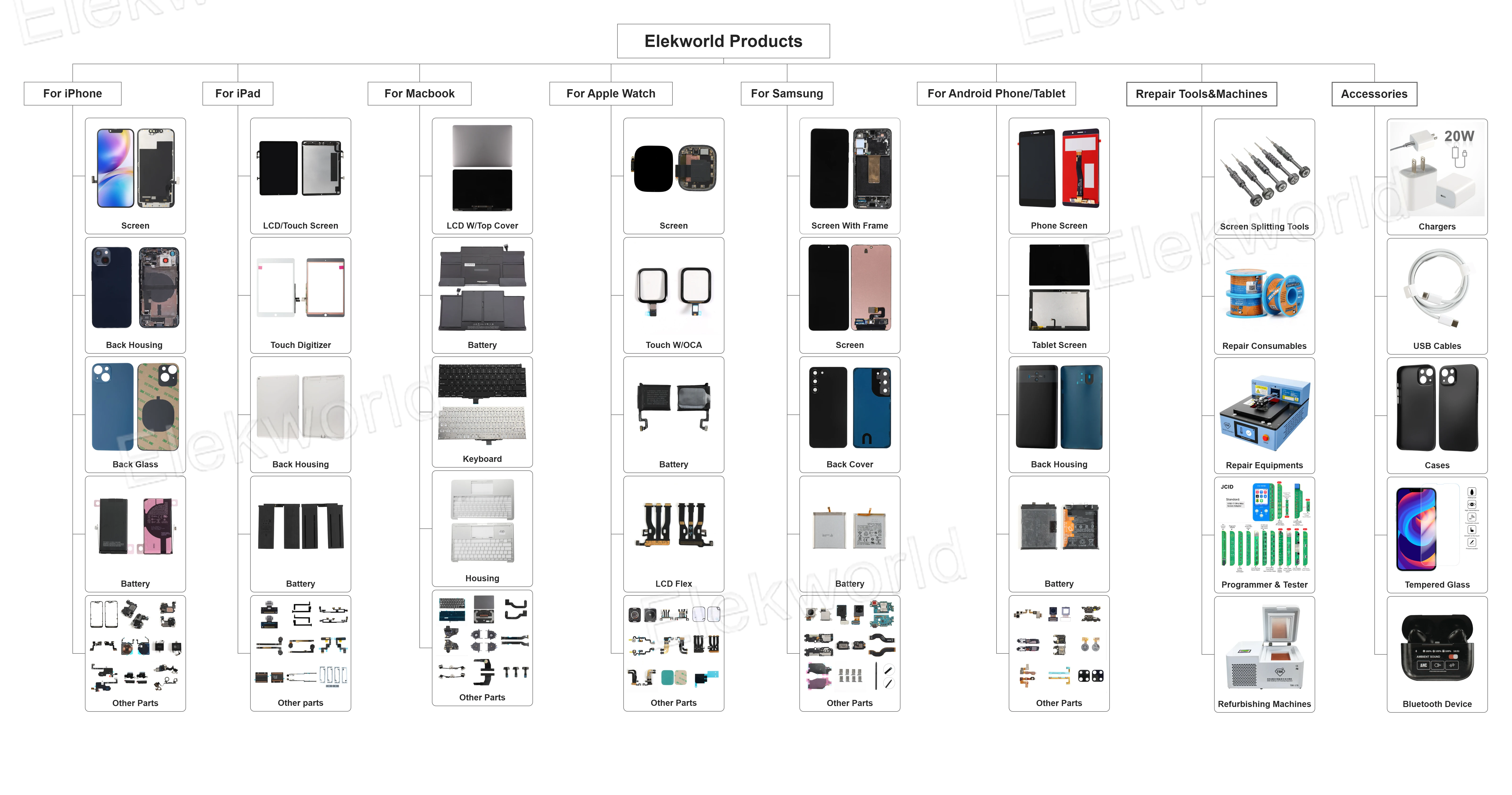Open the For Android Phone/Tablet header

[996, 93]
